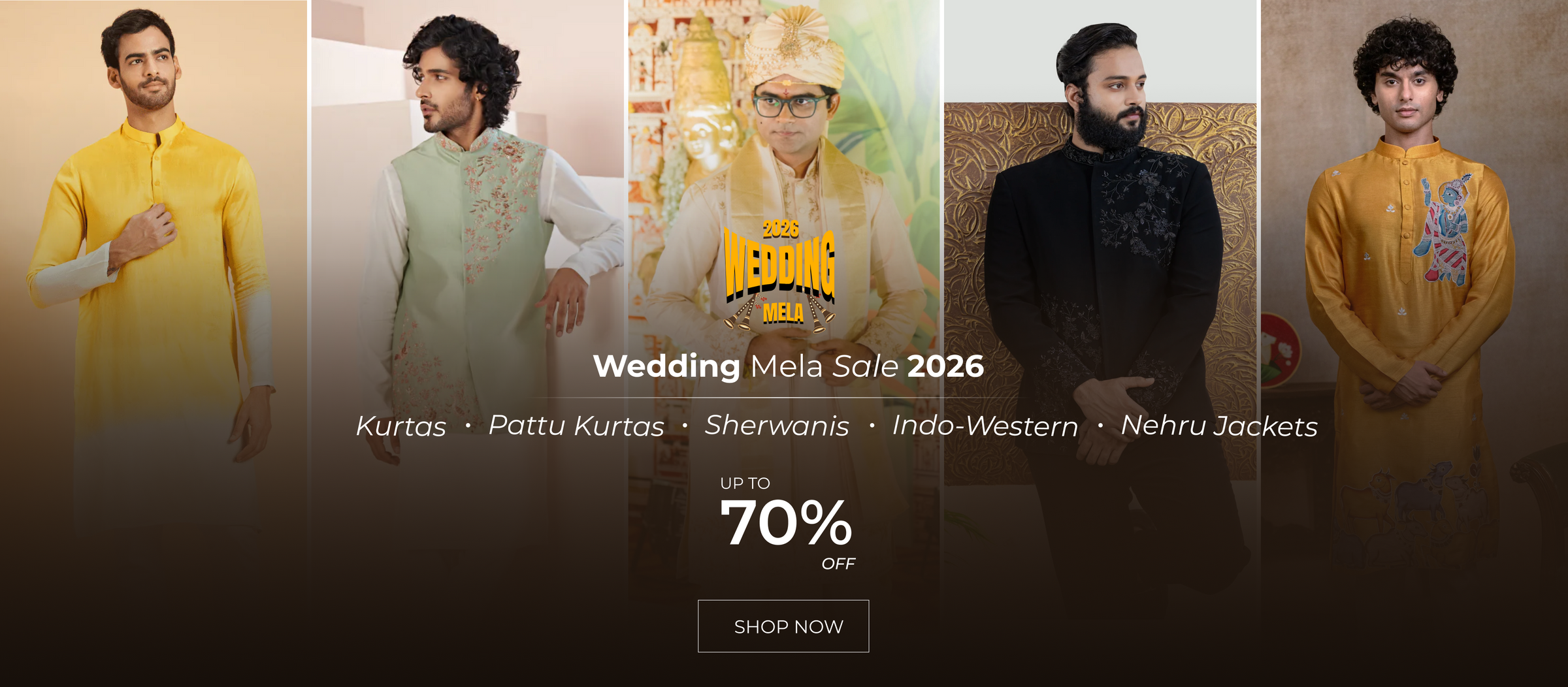This screenshot has height=687, width=1568.
Task: Choose the Indo-Western category
Action: click(x=985, y=426)
